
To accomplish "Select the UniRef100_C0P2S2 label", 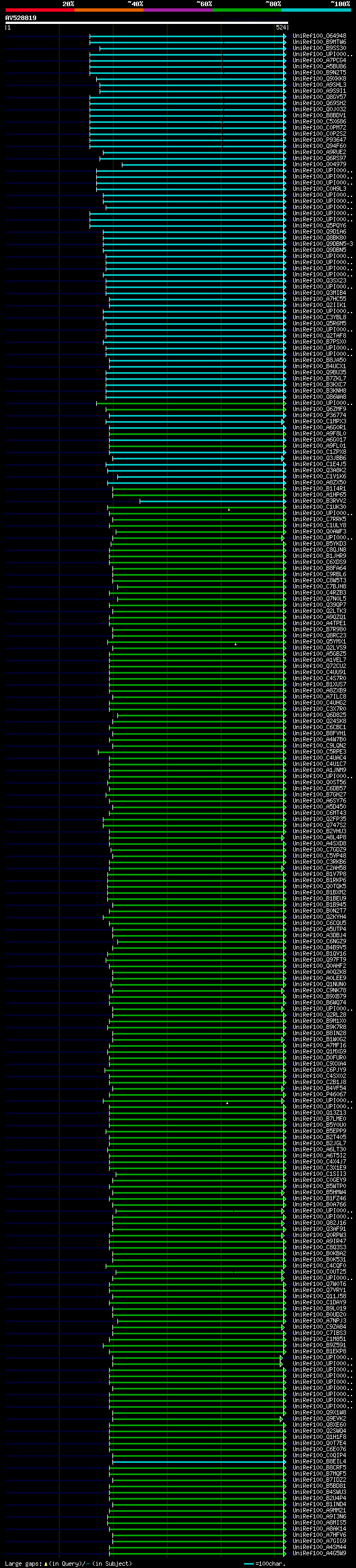I will pos(319,133).
